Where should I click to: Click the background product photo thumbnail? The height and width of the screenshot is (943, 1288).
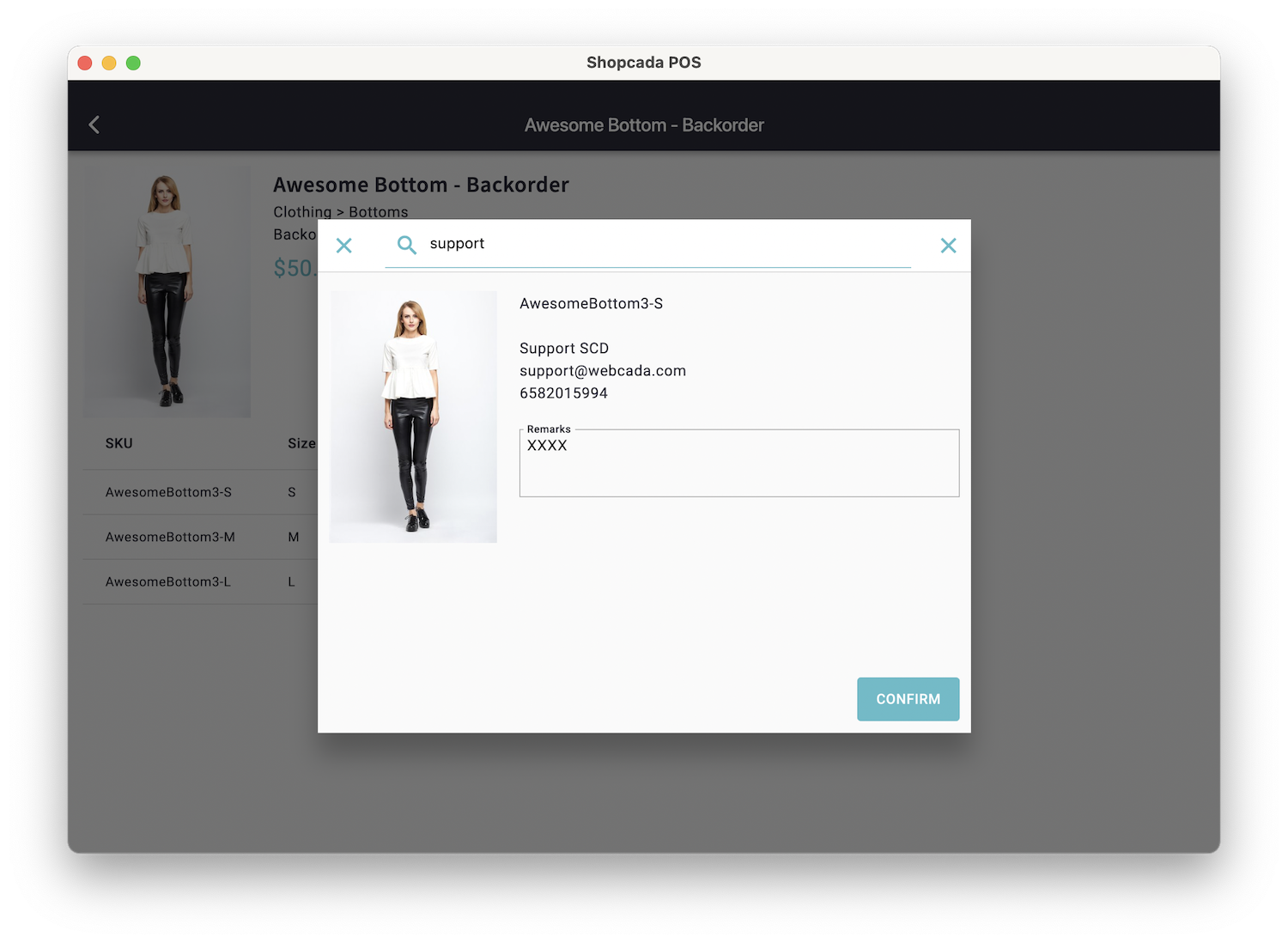pos(167,292)
